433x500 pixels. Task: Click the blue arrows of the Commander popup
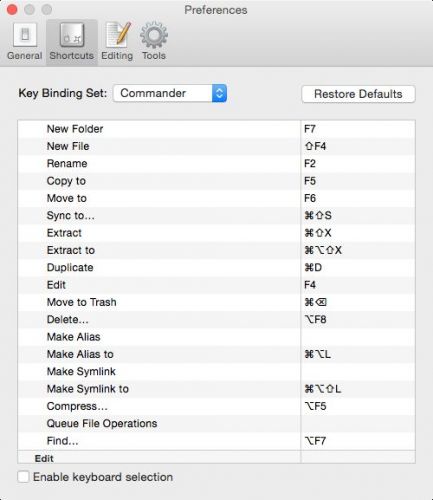pos(219,93)
